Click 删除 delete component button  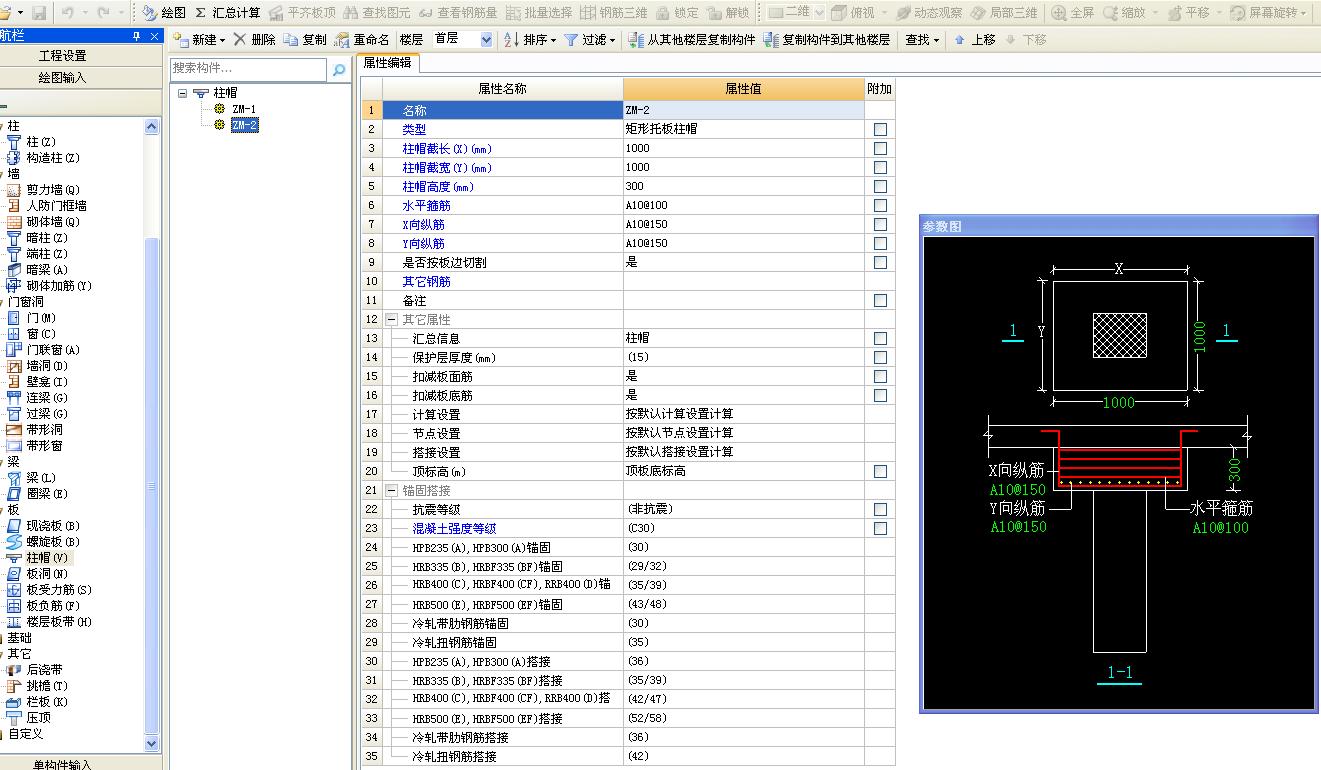[x=254, y=40]
